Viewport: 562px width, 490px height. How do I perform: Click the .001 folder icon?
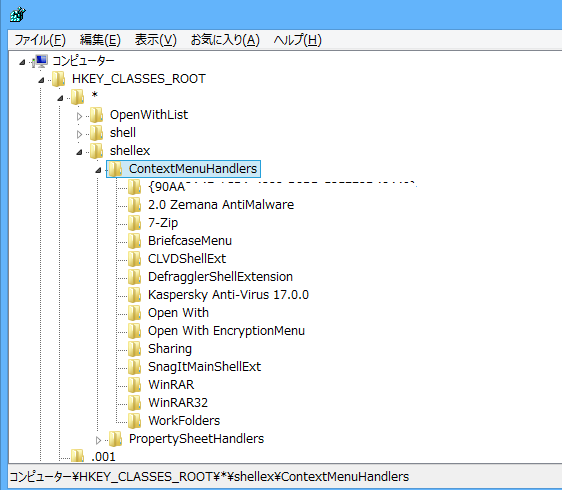77,456
